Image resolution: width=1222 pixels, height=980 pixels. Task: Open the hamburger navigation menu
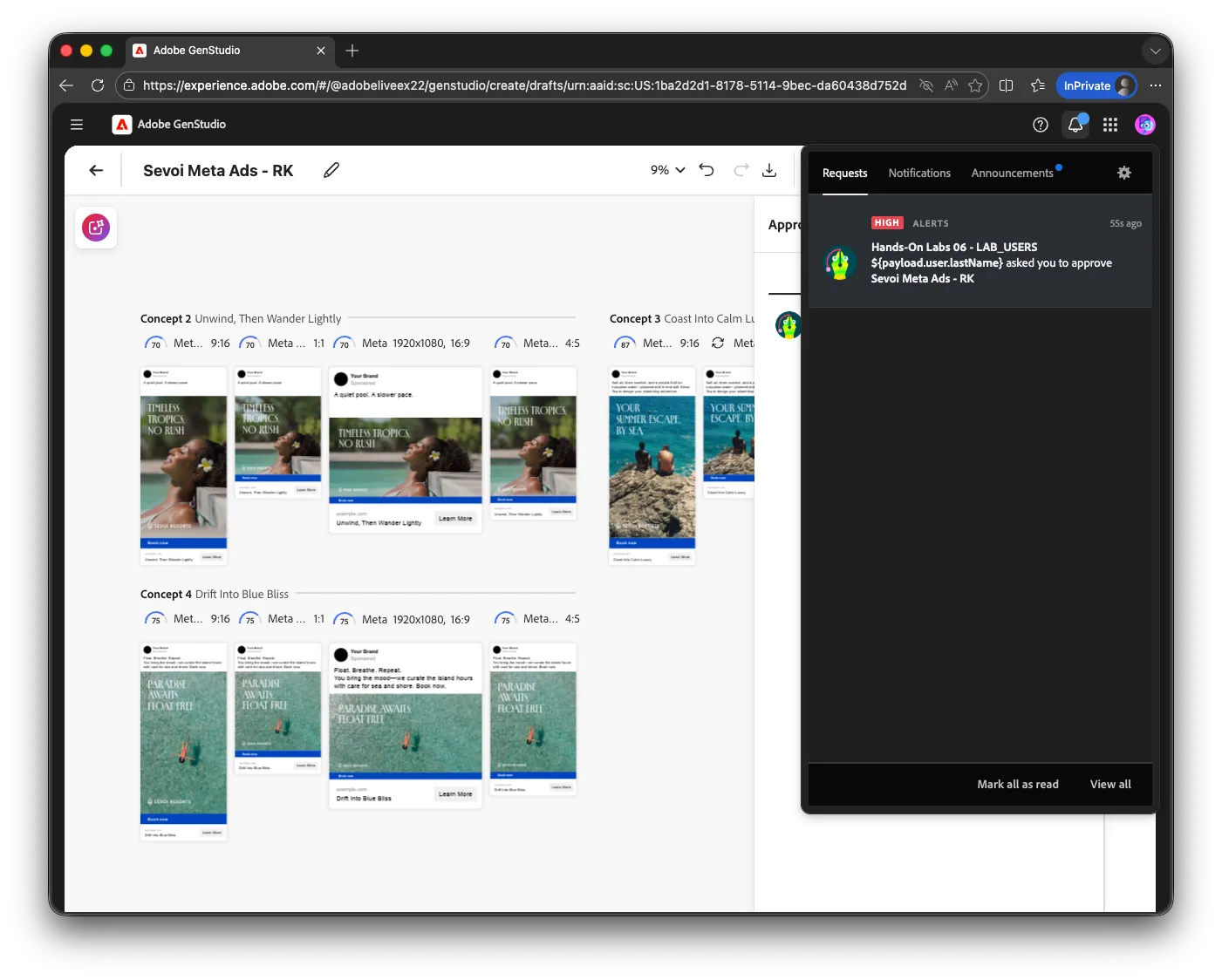click(x=77, y=125)
